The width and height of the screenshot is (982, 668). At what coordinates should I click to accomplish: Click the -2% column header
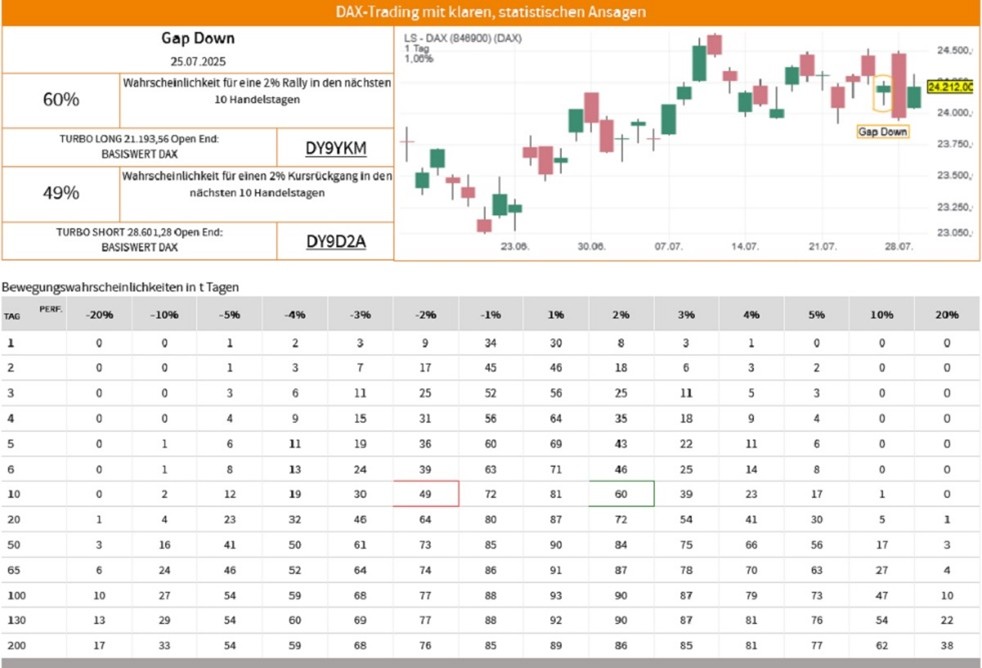[x=426, y=314]
